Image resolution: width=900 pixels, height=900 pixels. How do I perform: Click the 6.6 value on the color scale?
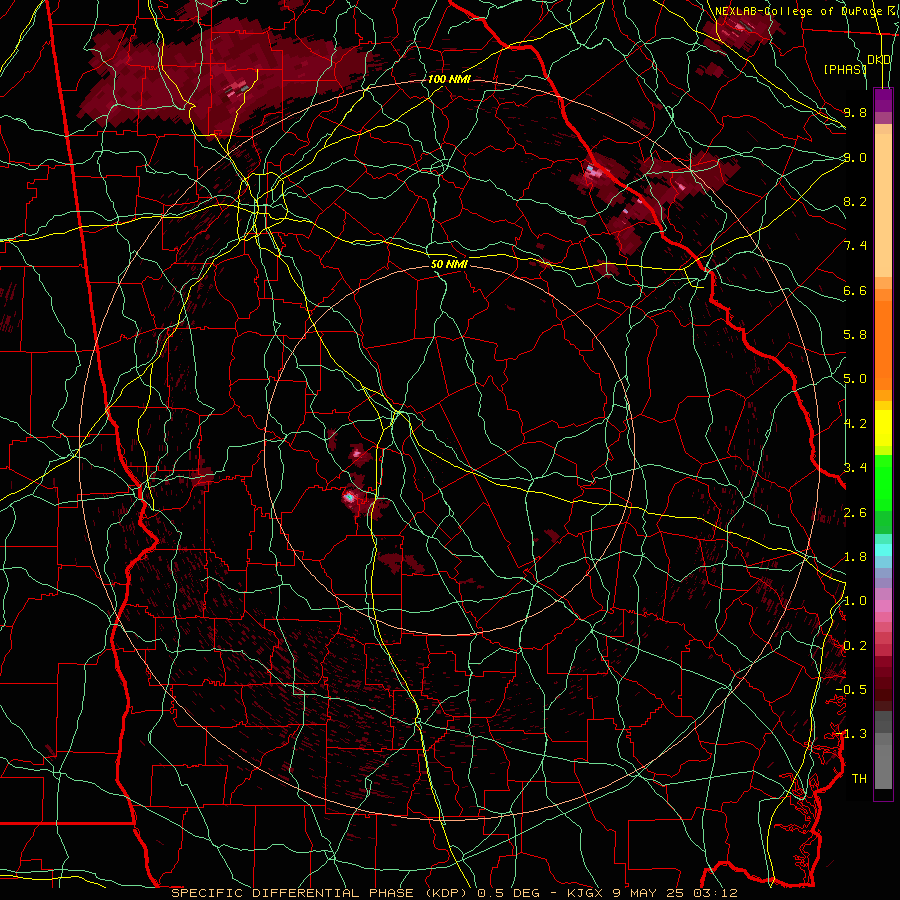click(x=855, y=290)
